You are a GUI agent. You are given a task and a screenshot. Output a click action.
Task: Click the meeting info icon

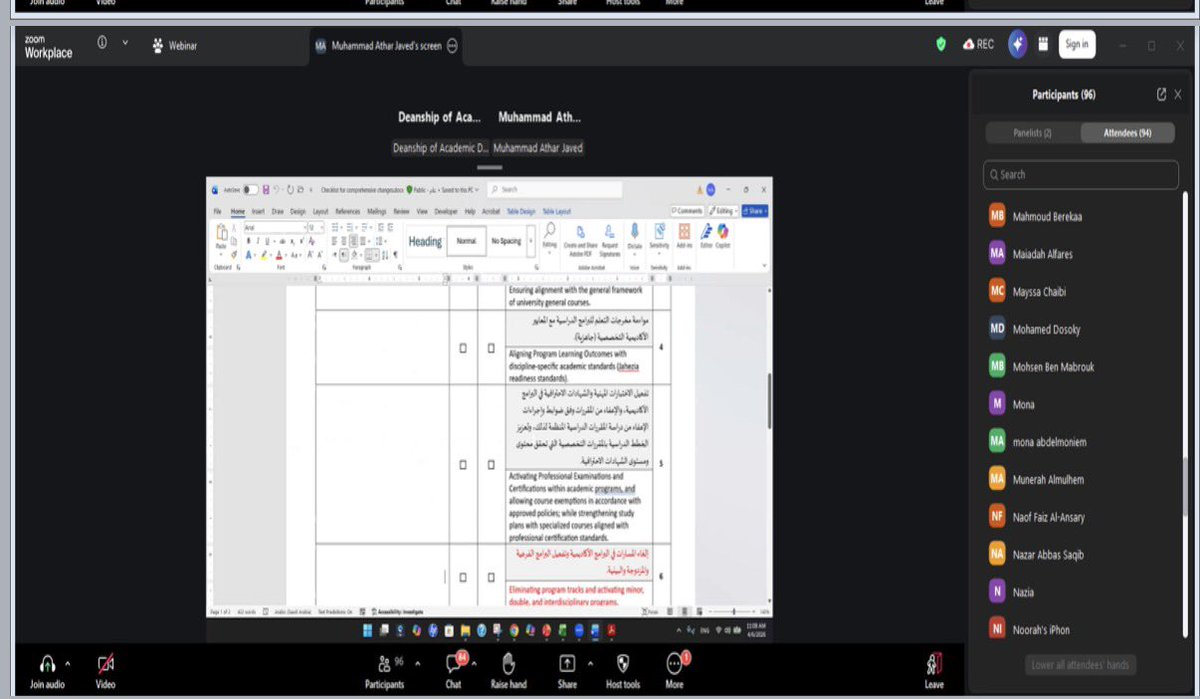[x=102, y=44]
